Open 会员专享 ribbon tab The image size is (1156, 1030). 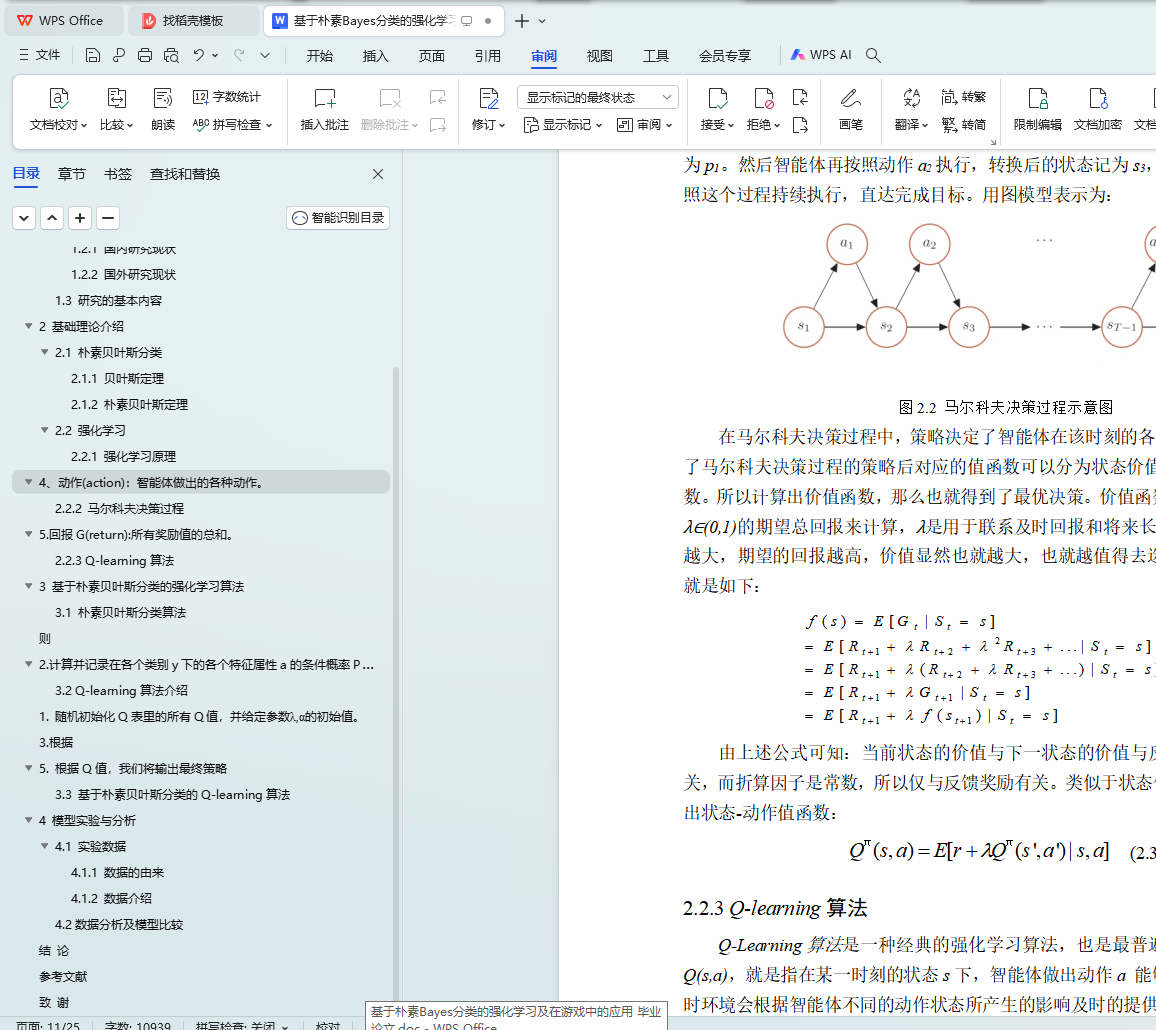[725, 56]
